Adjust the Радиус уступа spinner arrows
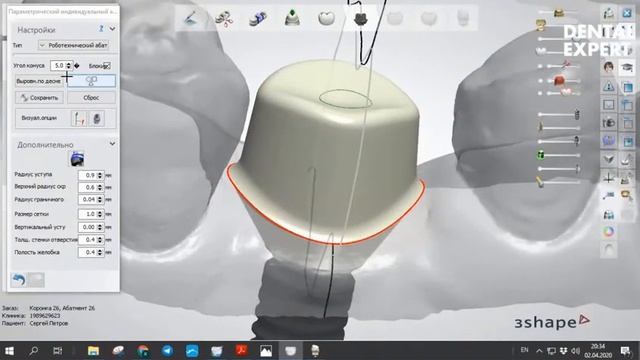Screen dimensions: 640x360 100,175
